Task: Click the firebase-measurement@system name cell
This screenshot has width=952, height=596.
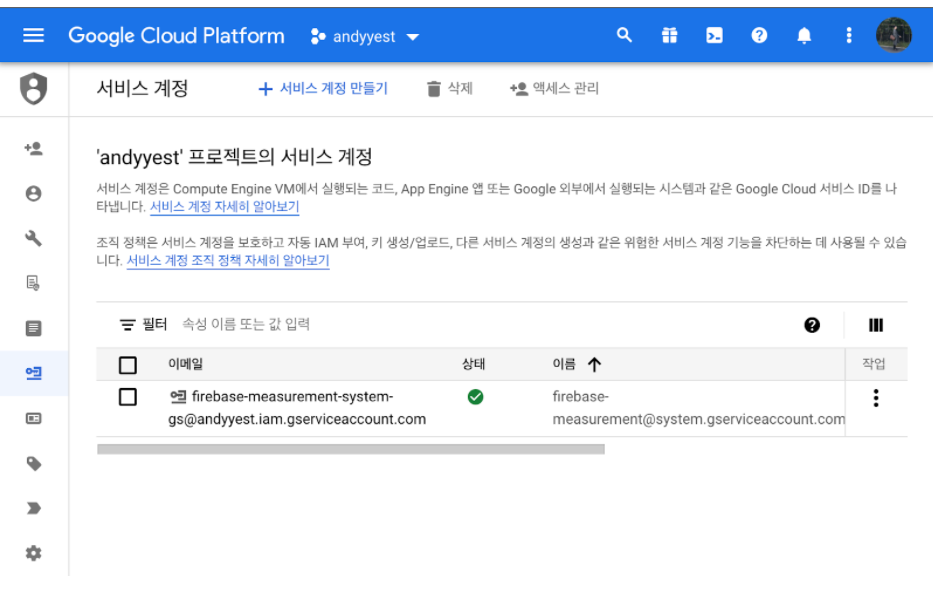Action: coord(698,408)
